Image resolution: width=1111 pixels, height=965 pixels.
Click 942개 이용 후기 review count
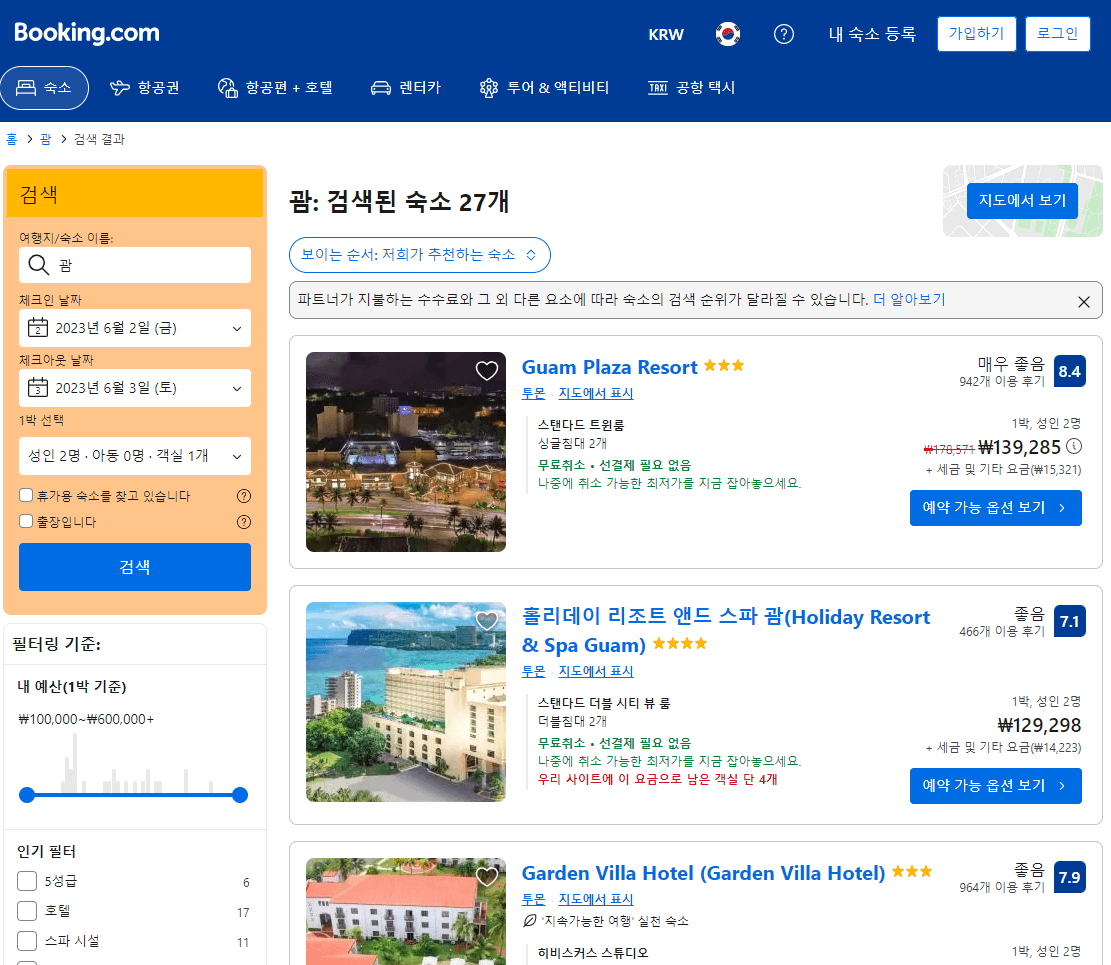pyautogui.click(x=1002, y=381)
